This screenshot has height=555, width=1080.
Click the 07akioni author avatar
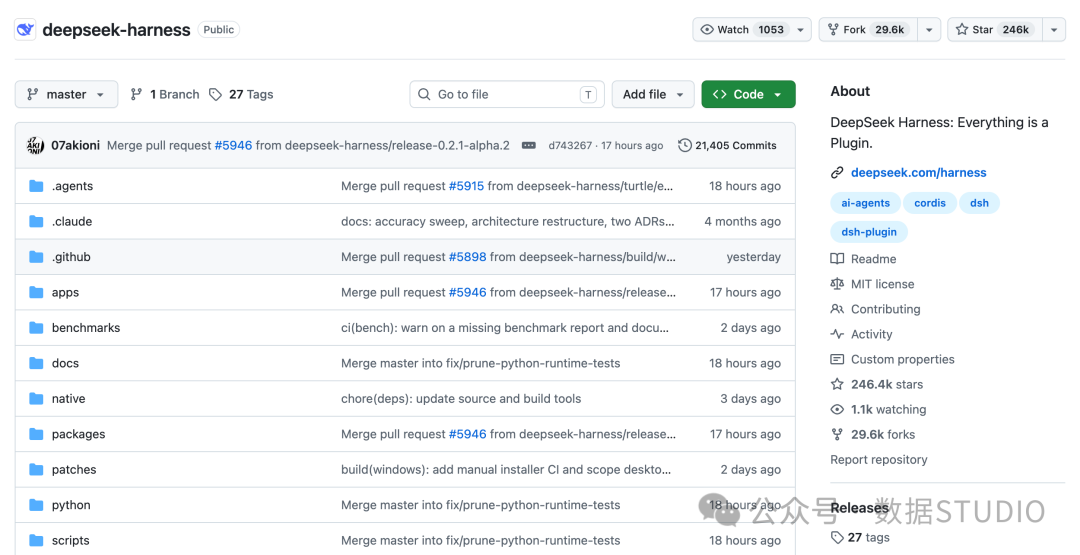point(35,145)
